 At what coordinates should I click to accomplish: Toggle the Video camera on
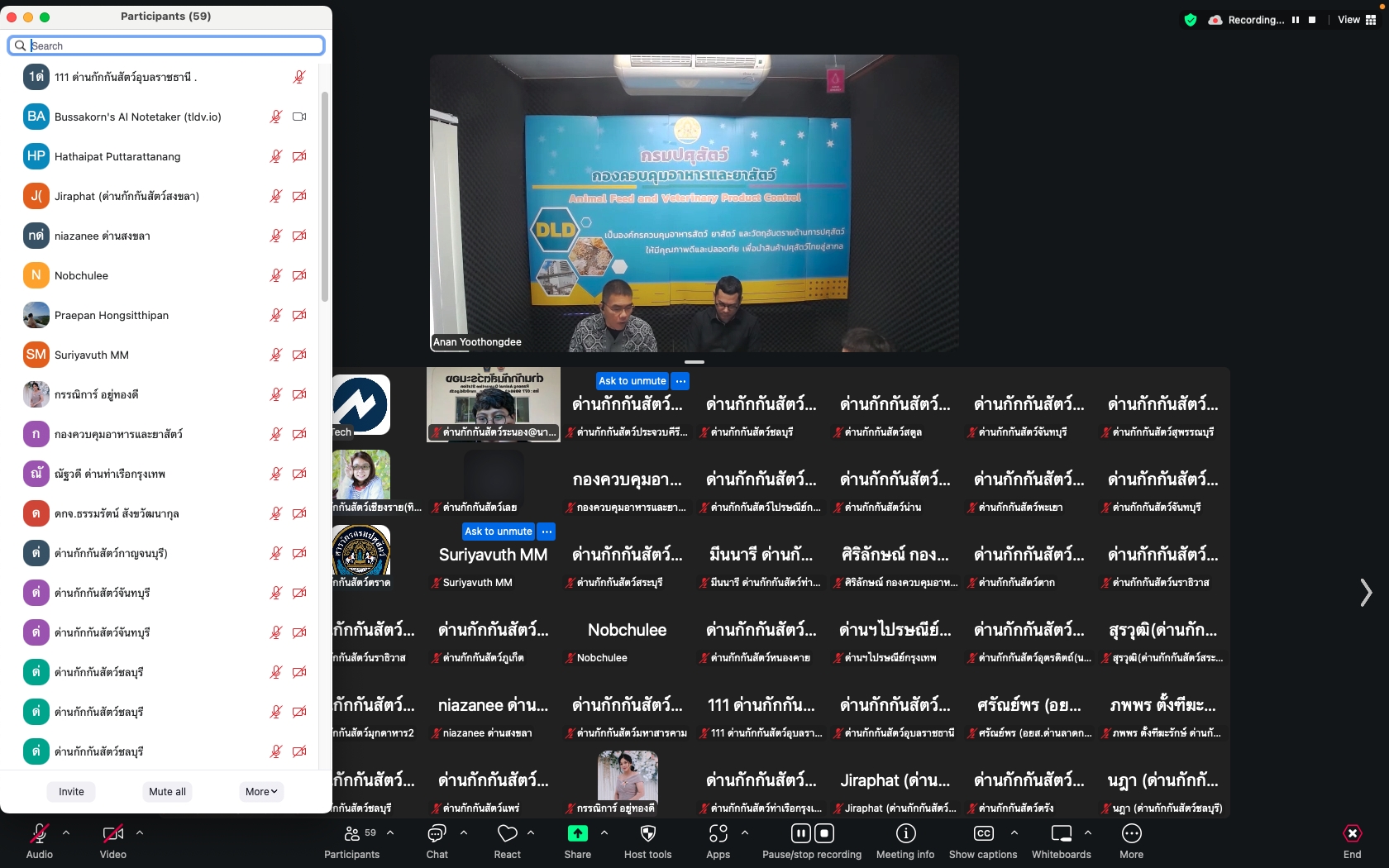[112, 833]
